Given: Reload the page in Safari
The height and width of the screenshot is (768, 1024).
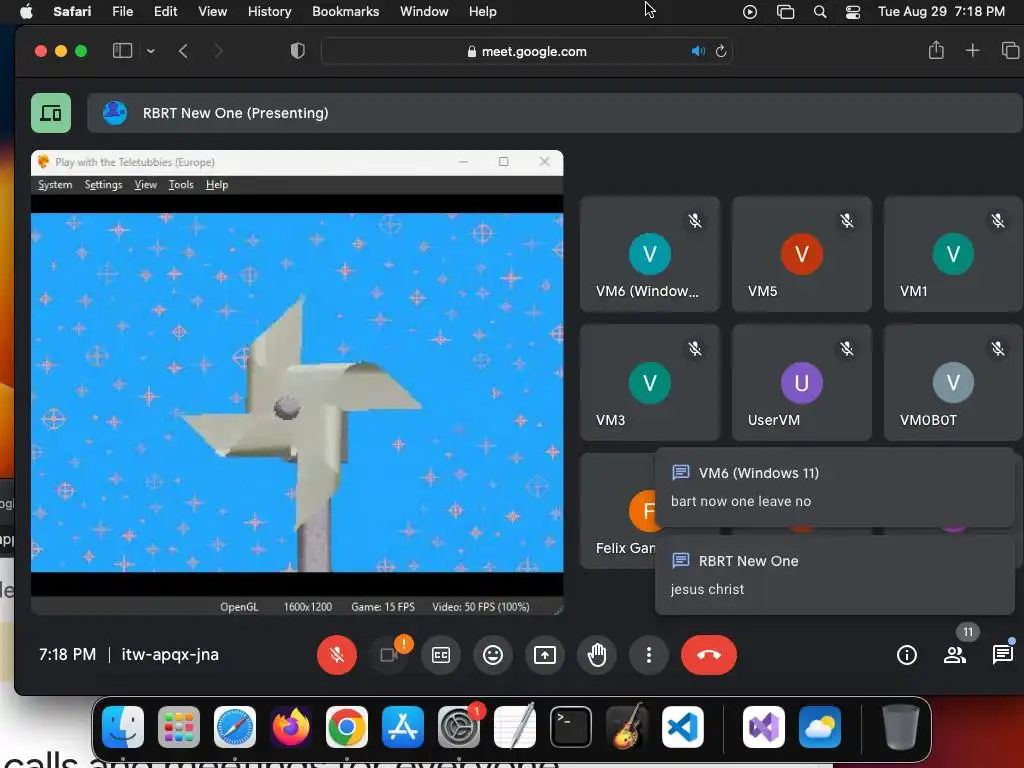Looking at the screenshot, I should (721, 51).
